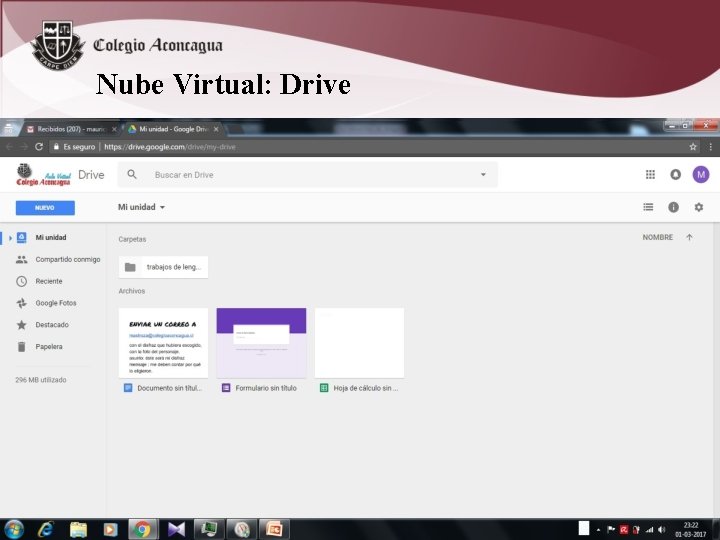Click the blue NUEVO button

tap(45, 208)
